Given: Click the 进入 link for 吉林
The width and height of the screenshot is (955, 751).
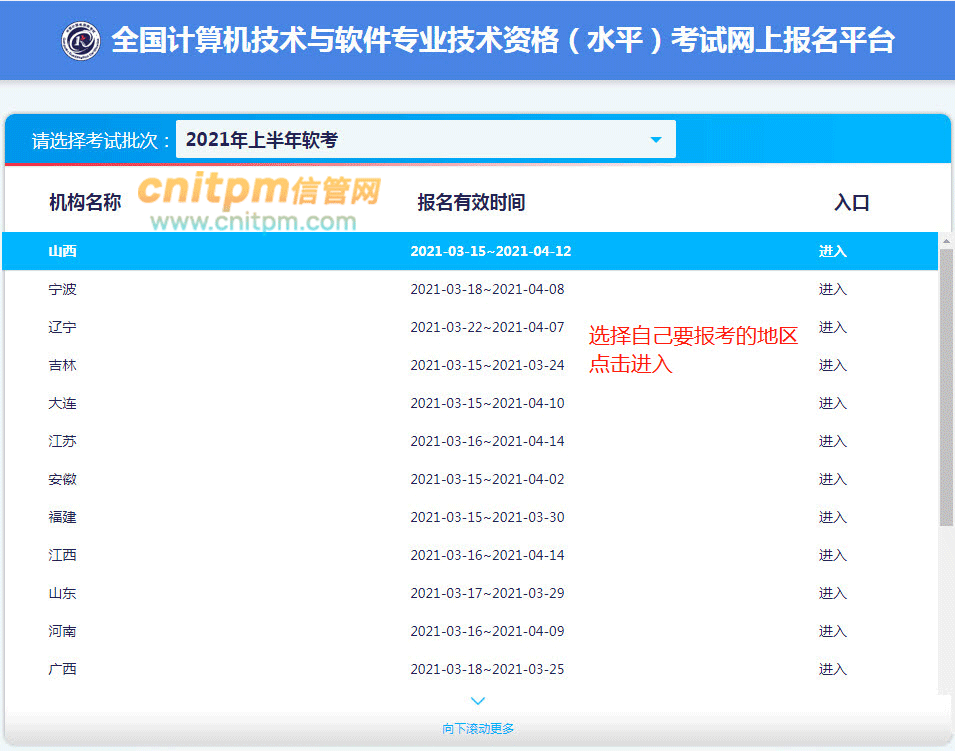Looking at the screenshot, I should (833, 365).
